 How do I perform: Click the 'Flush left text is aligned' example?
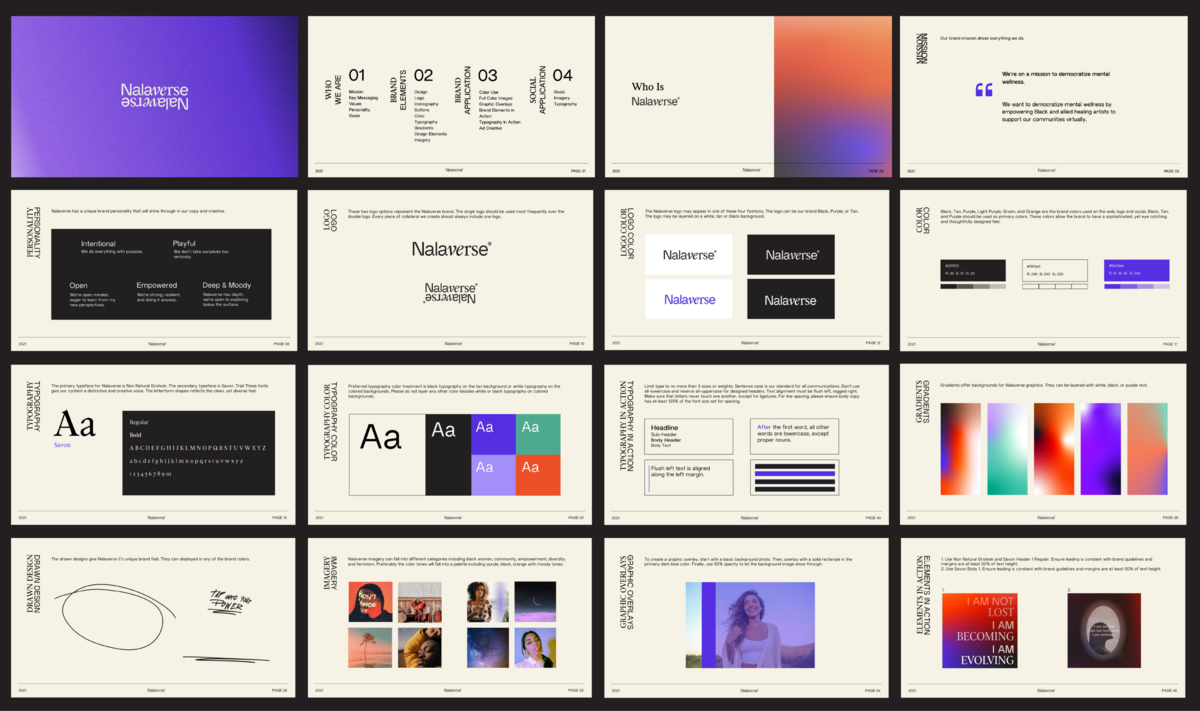point(689,477)
